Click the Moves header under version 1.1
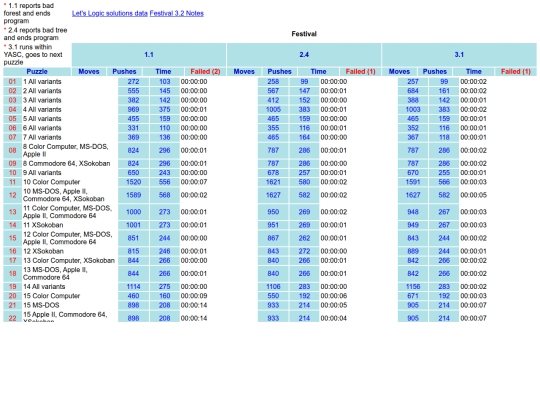540x405 pixels. pyautogui.click(x=89, y=72)
